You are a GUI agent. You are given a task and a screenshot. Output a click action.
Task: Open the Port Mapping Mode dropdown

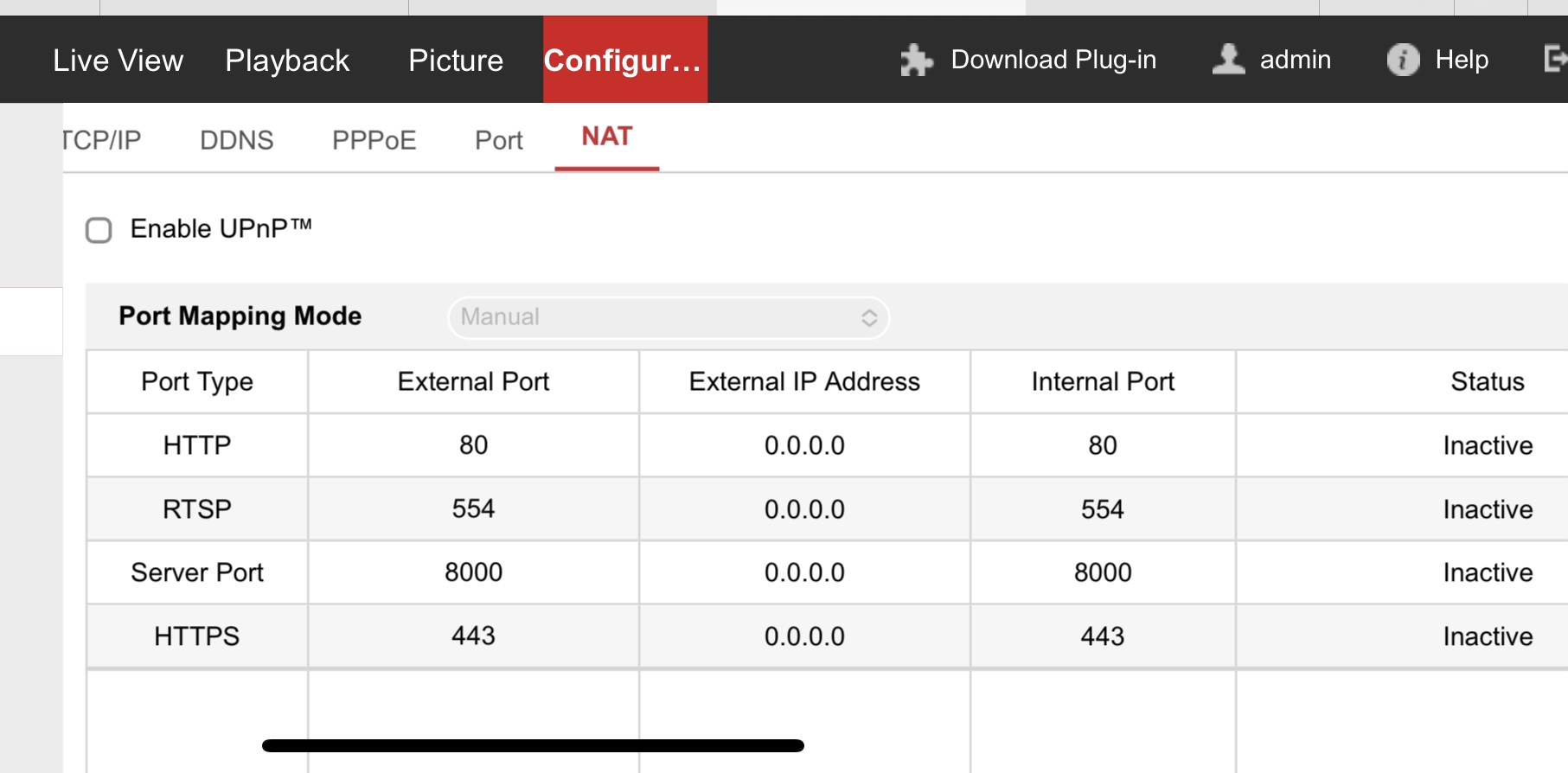[x=668, y=317]
